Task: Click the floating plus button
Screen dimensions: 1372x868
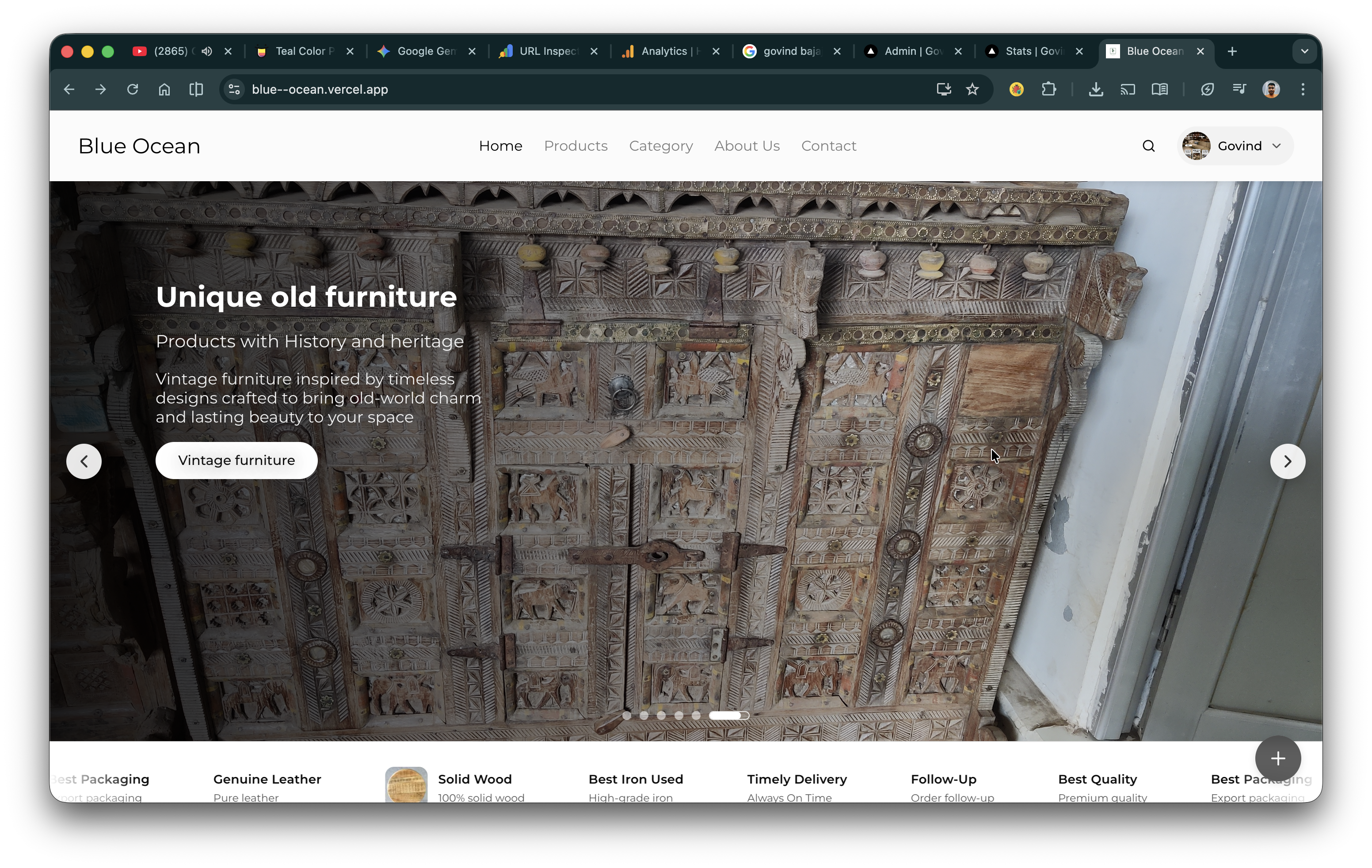Action: tap(1277, 758)
